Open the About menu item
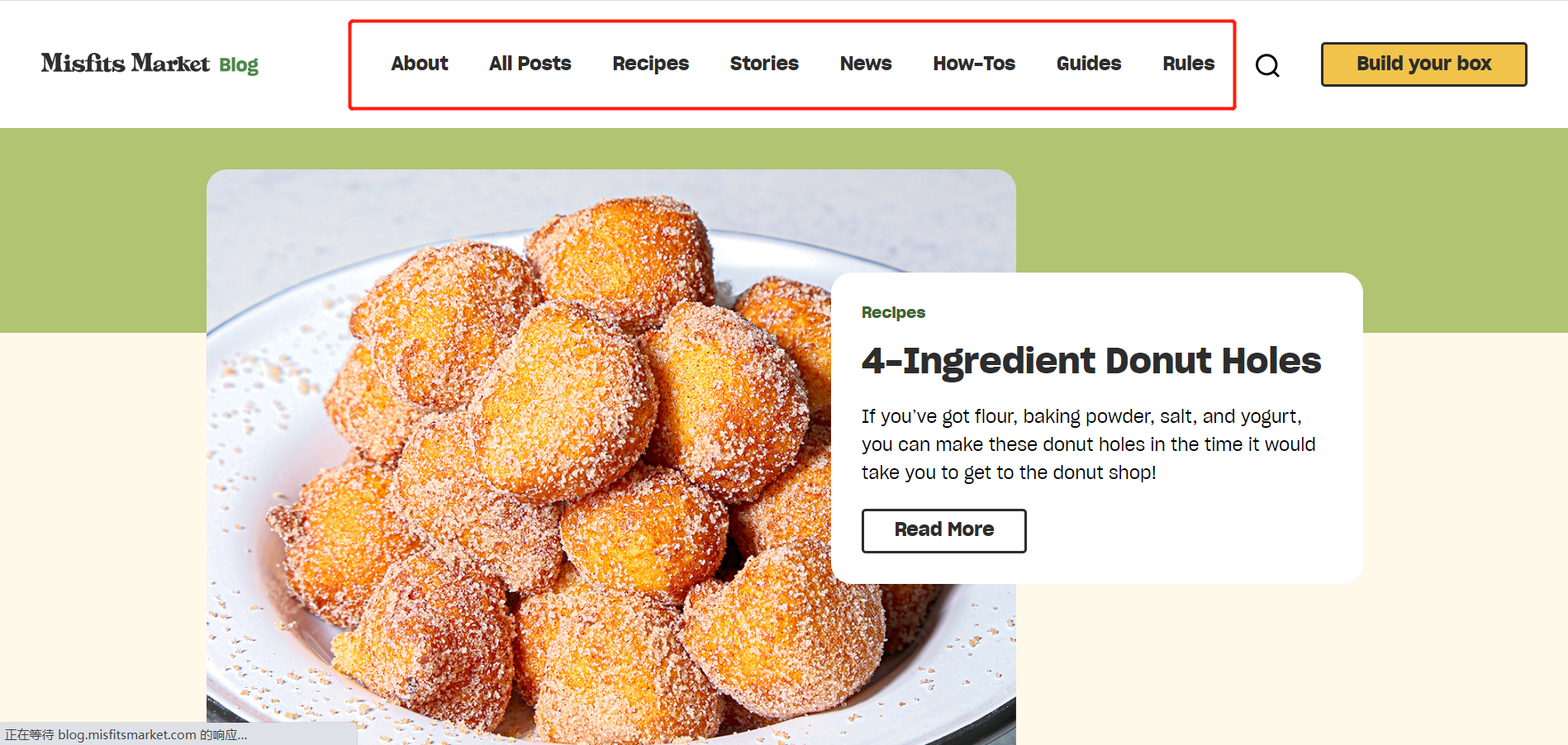 [x=420, y=64]
